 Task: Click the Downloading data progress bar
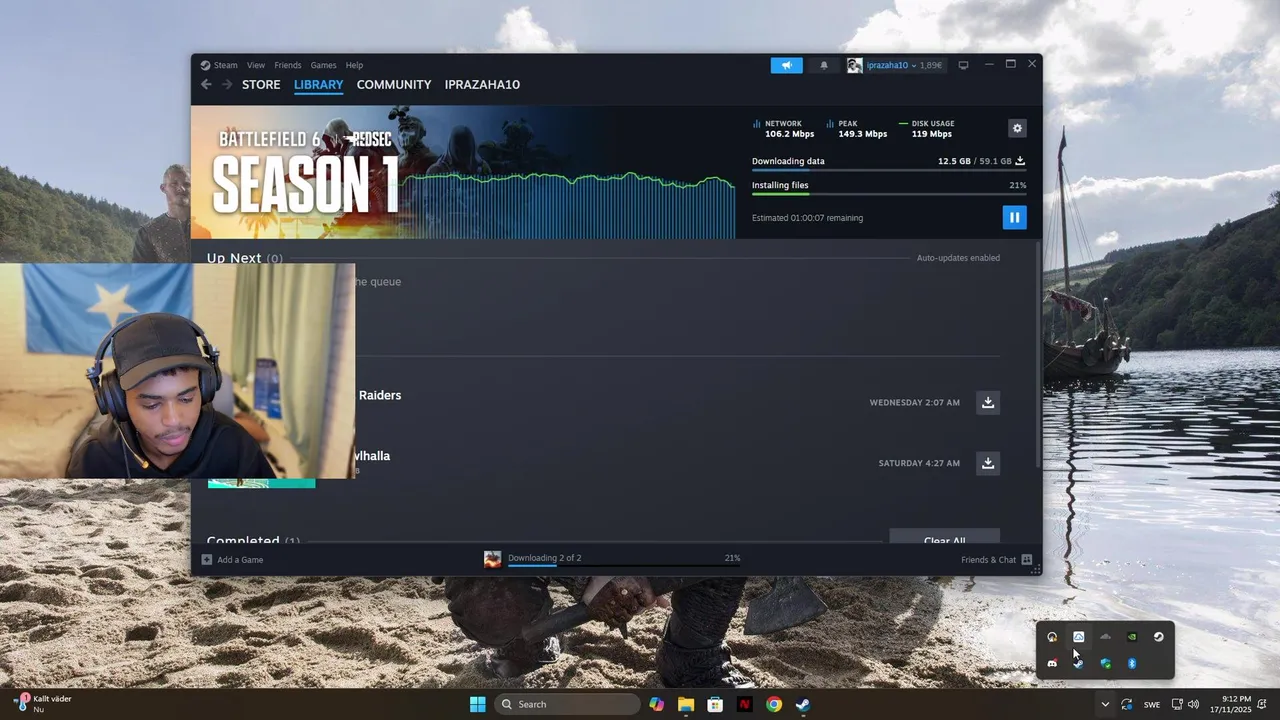tap(889, 170)
